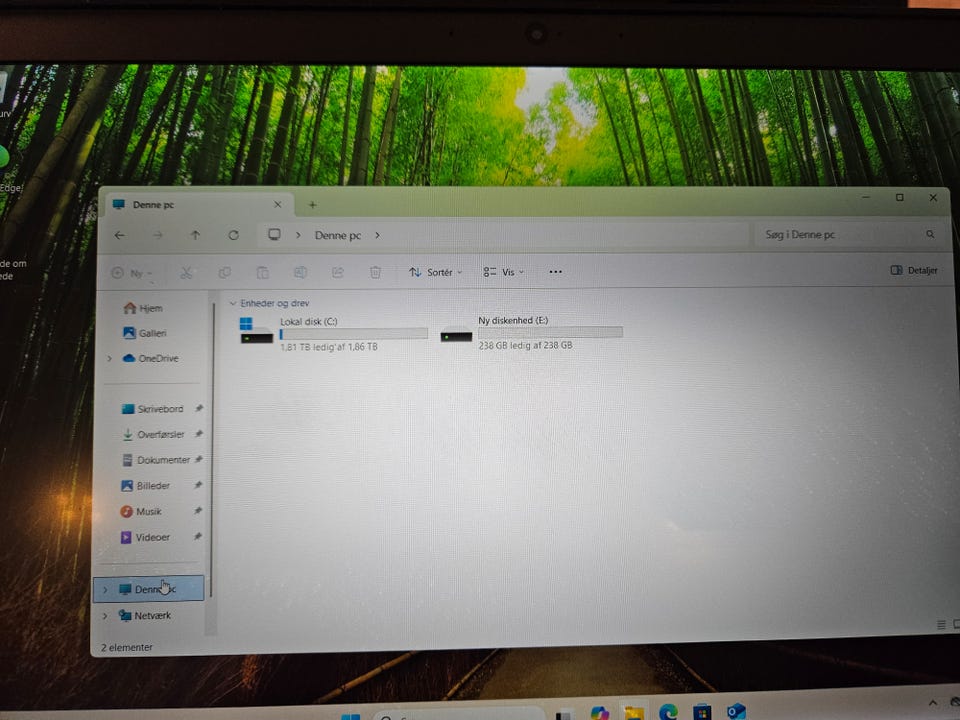Open the Vis view dropdown
960x720 pixels.
503,272
